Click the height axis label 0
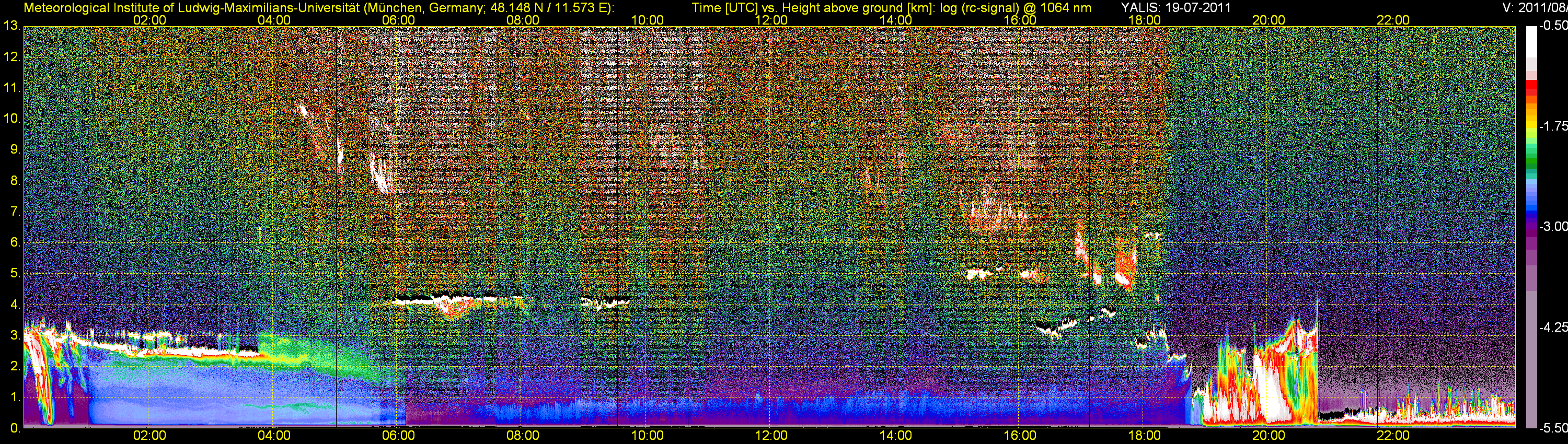 point(15,428)
